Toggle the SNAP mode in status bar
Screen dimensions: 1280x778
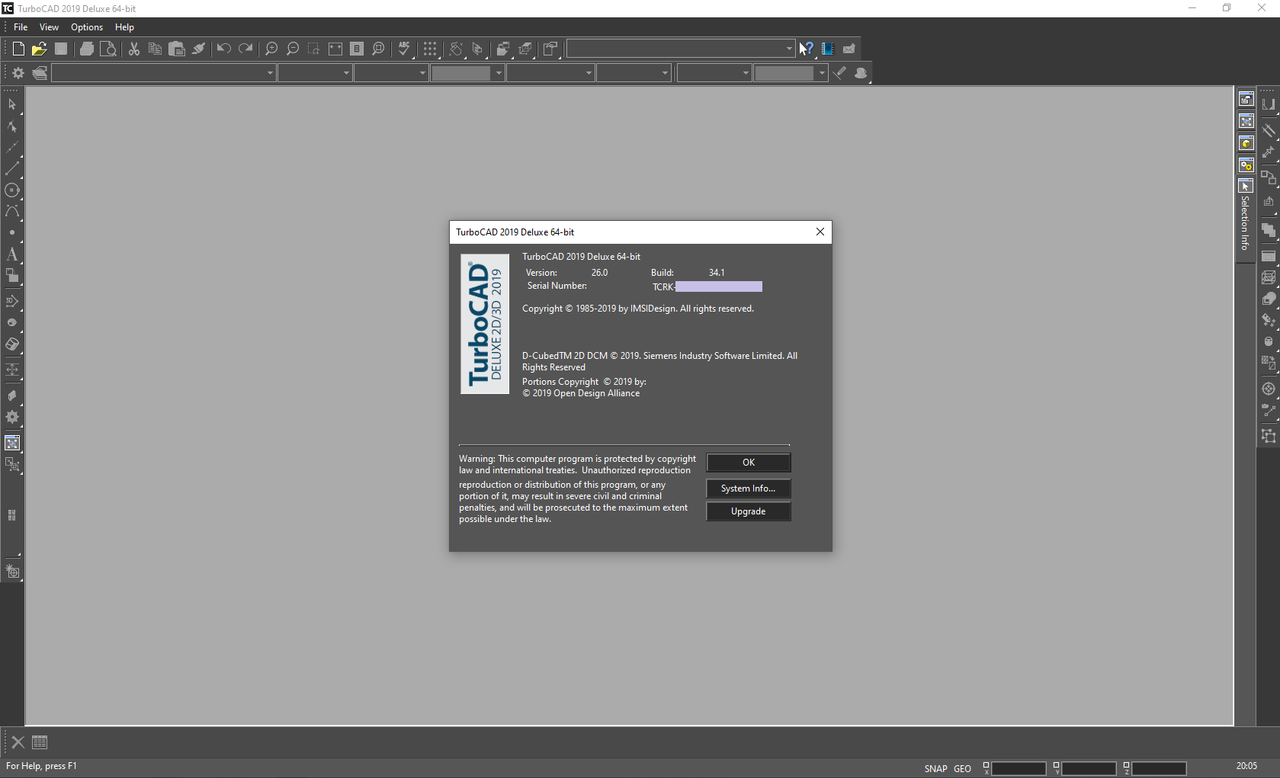(x=936, y=769)
